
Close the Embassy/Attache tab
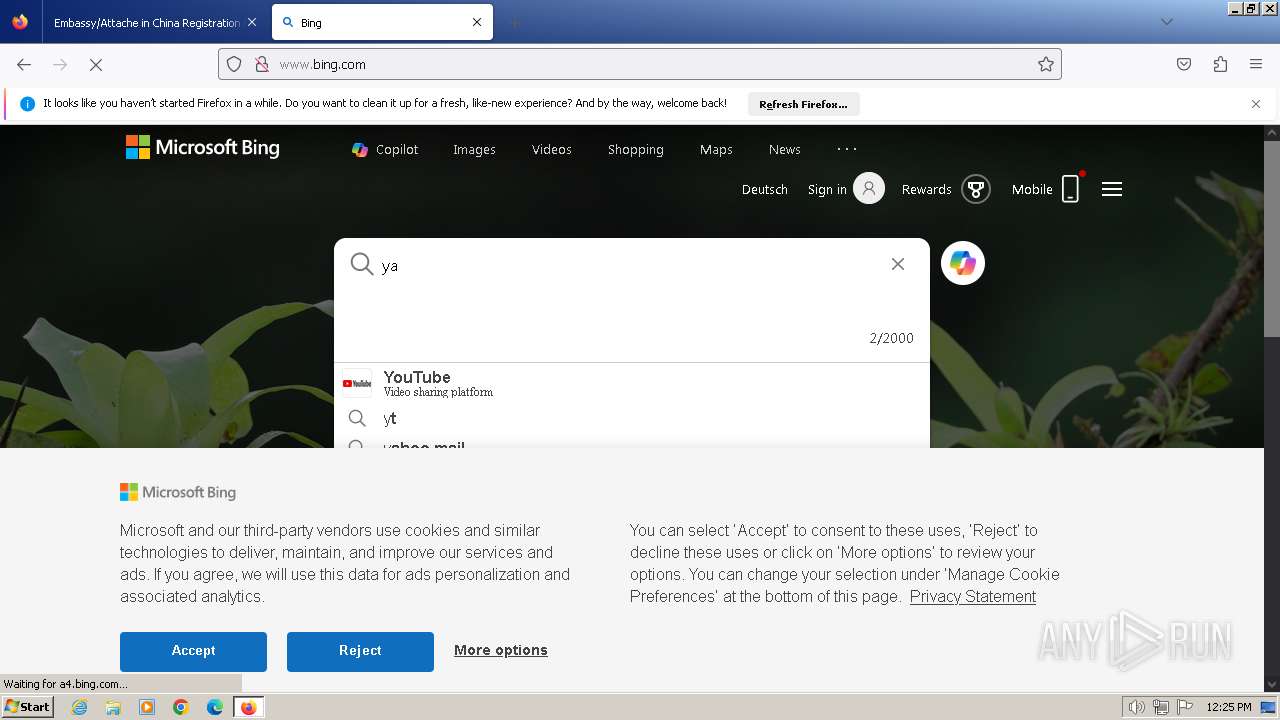pyautogui.click(x=251, y=22)
